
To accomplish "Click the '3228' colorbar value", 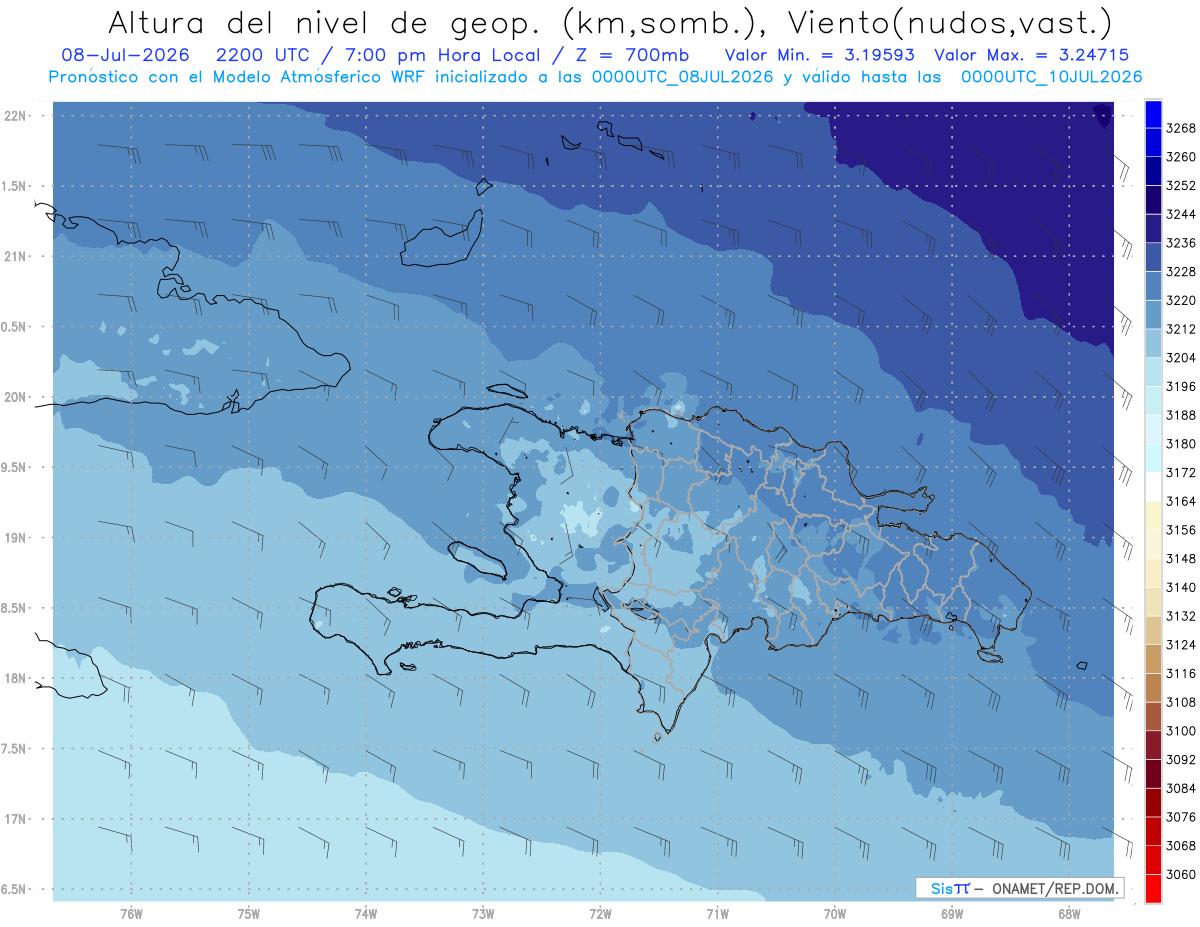I will click(x=1180, y=272).
